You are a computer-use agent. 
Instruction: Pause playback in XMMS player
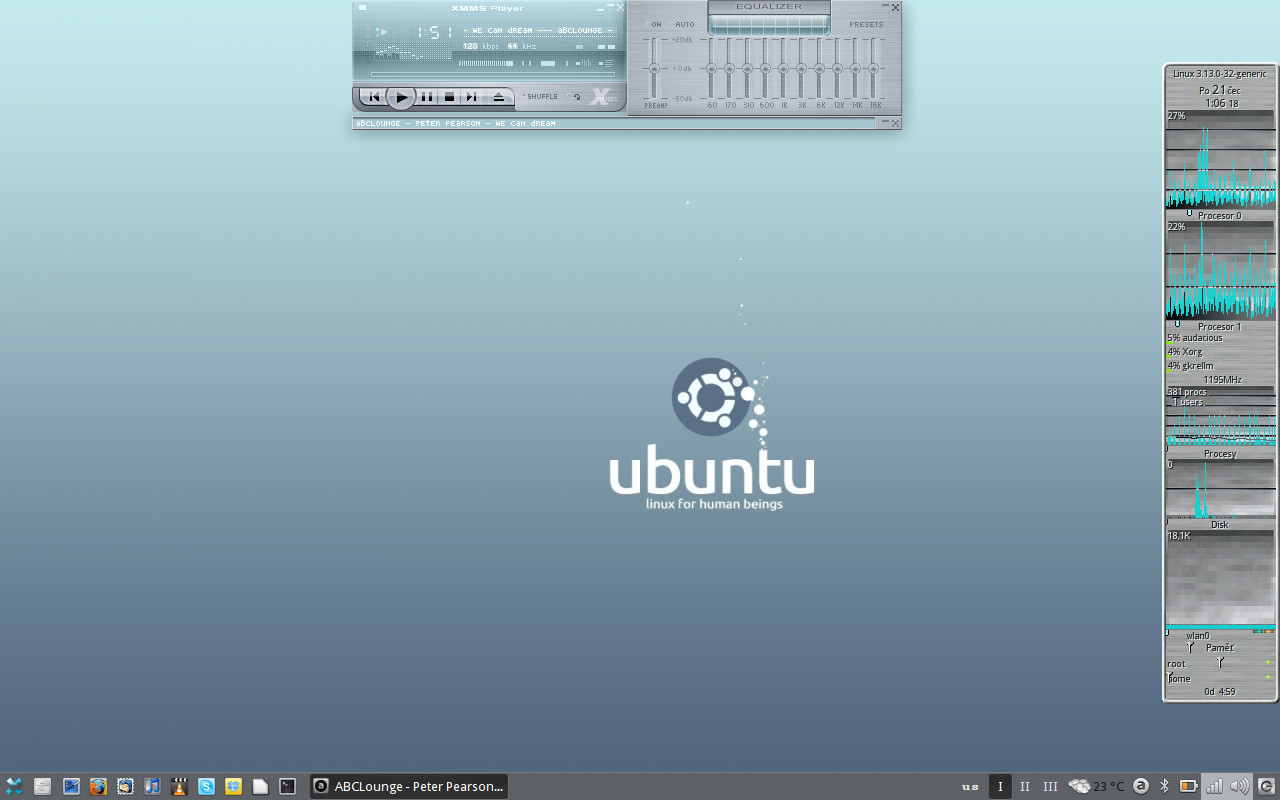[427, 97]
